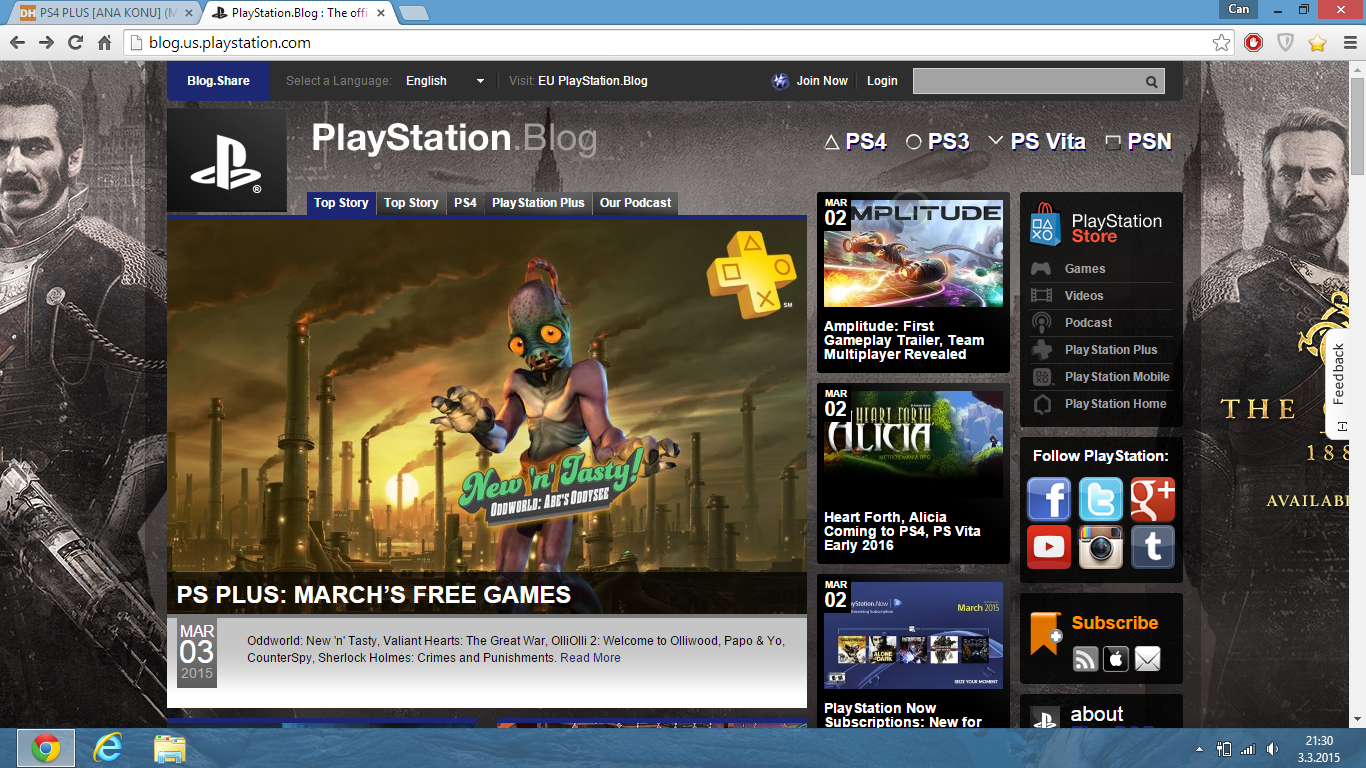Open the Amplitude: First Gameplay Trailer article title

click(x=904, y=340)
